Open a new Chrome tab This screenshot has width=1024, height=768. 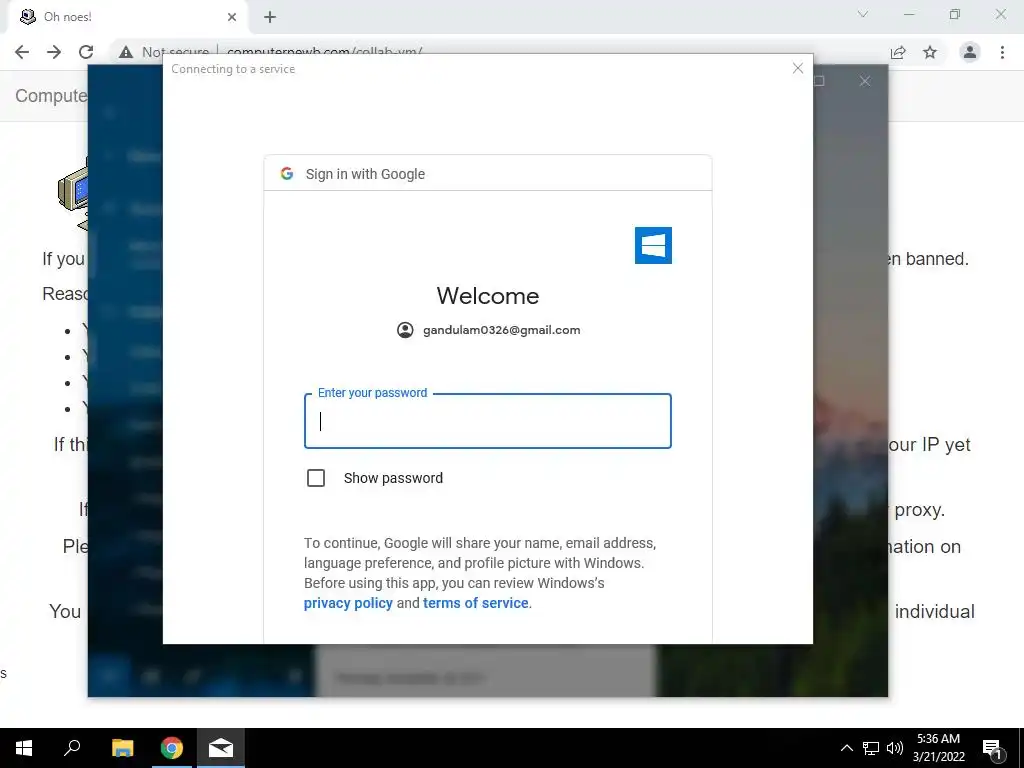point(270,17)
